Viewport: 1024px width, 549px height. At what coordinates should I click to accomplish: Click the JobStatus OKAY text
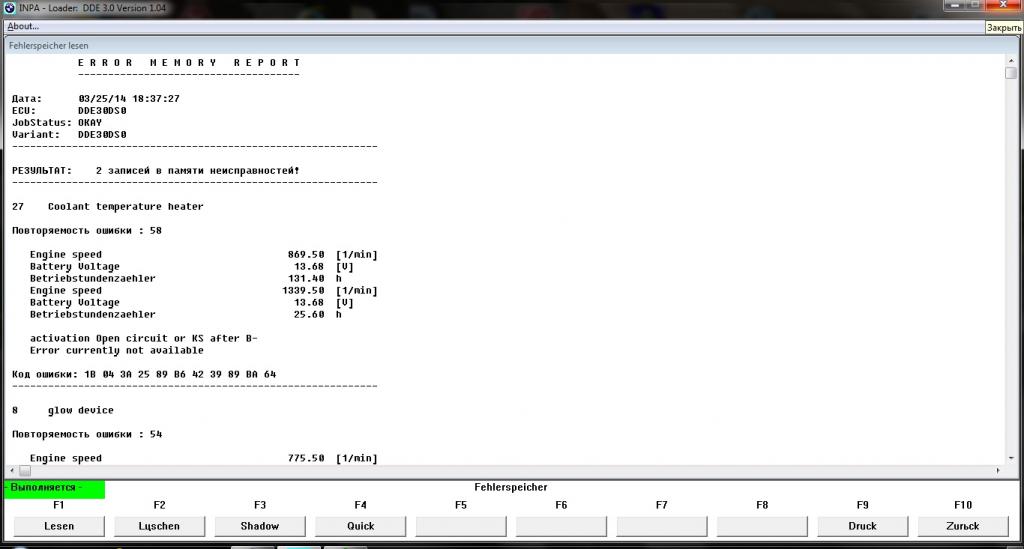click(x=57, y=123)
